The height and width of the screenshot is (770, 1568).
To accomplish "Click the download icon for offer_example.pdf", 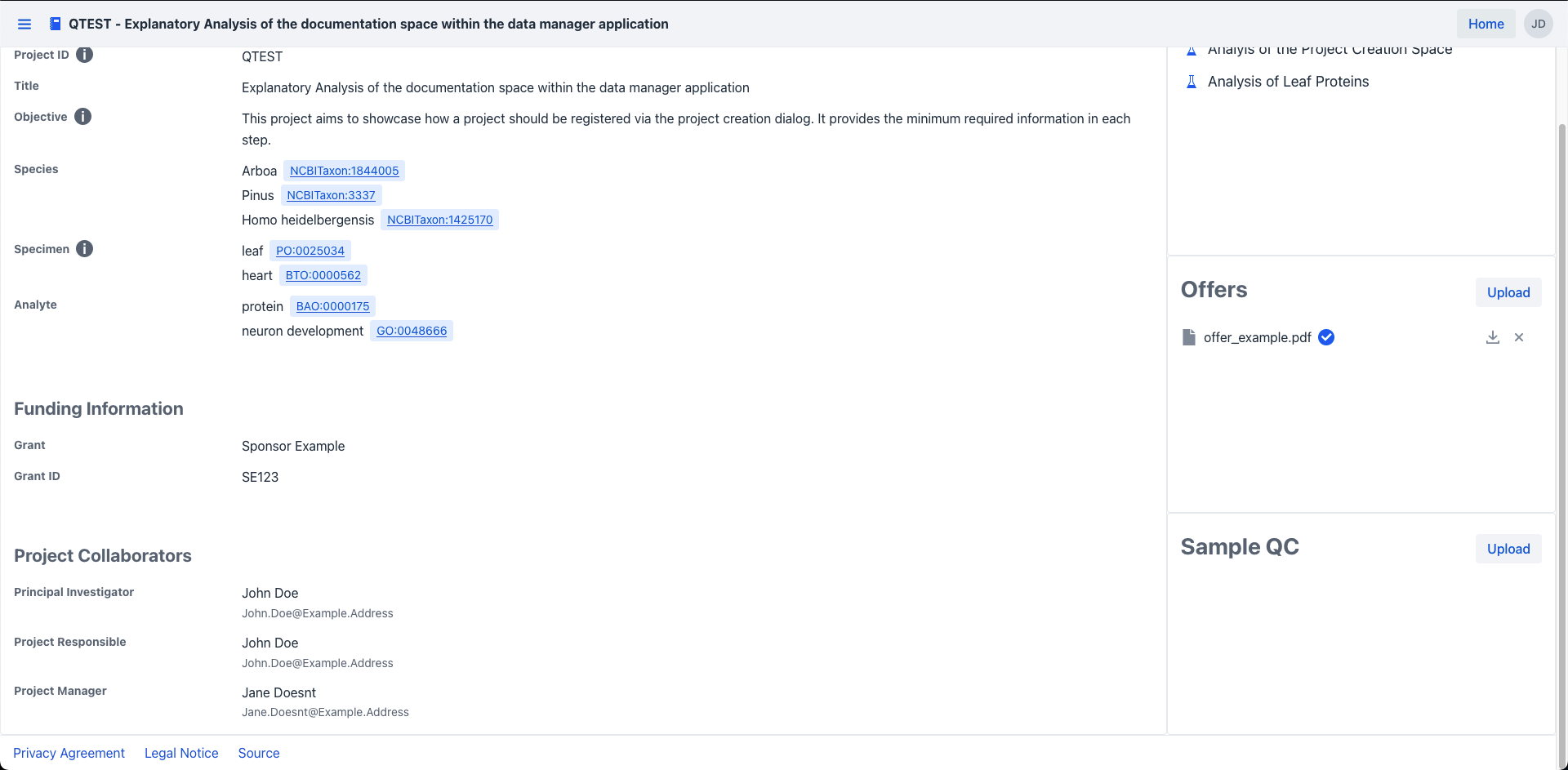I will [1493, 336].
